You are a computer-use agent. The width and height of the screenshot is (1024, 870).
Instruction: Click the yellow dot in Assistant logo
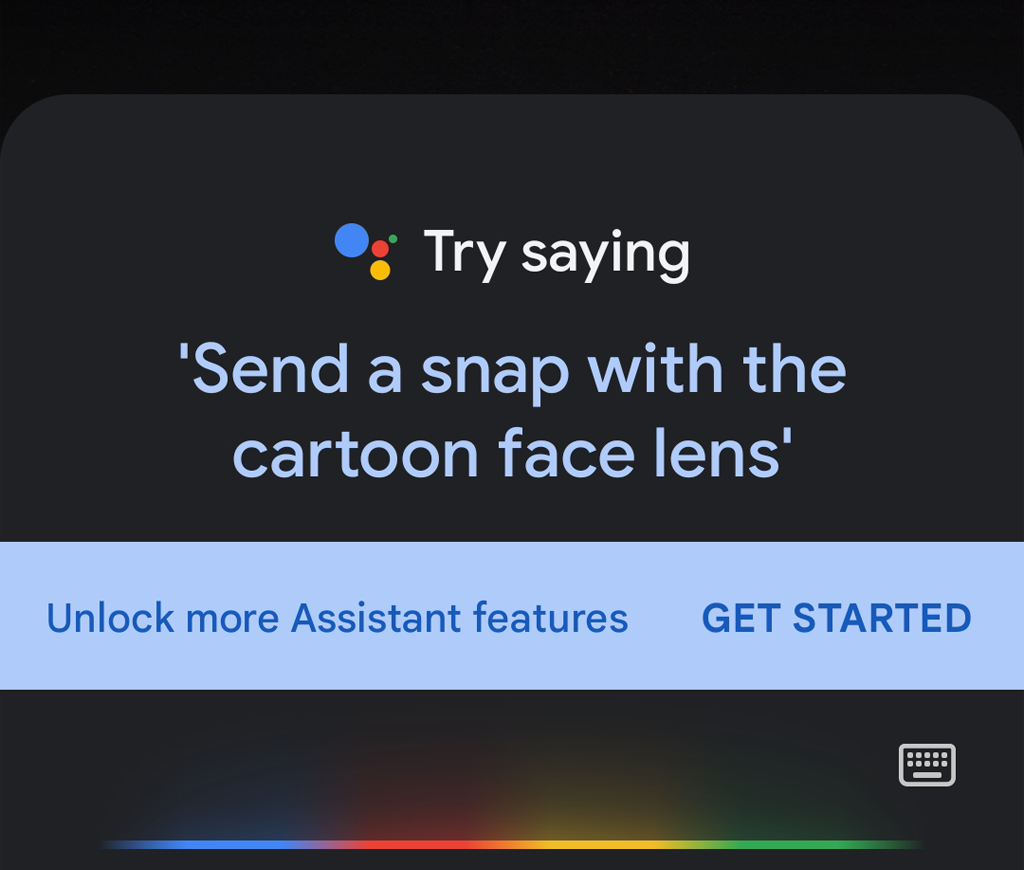coord(380,270)
